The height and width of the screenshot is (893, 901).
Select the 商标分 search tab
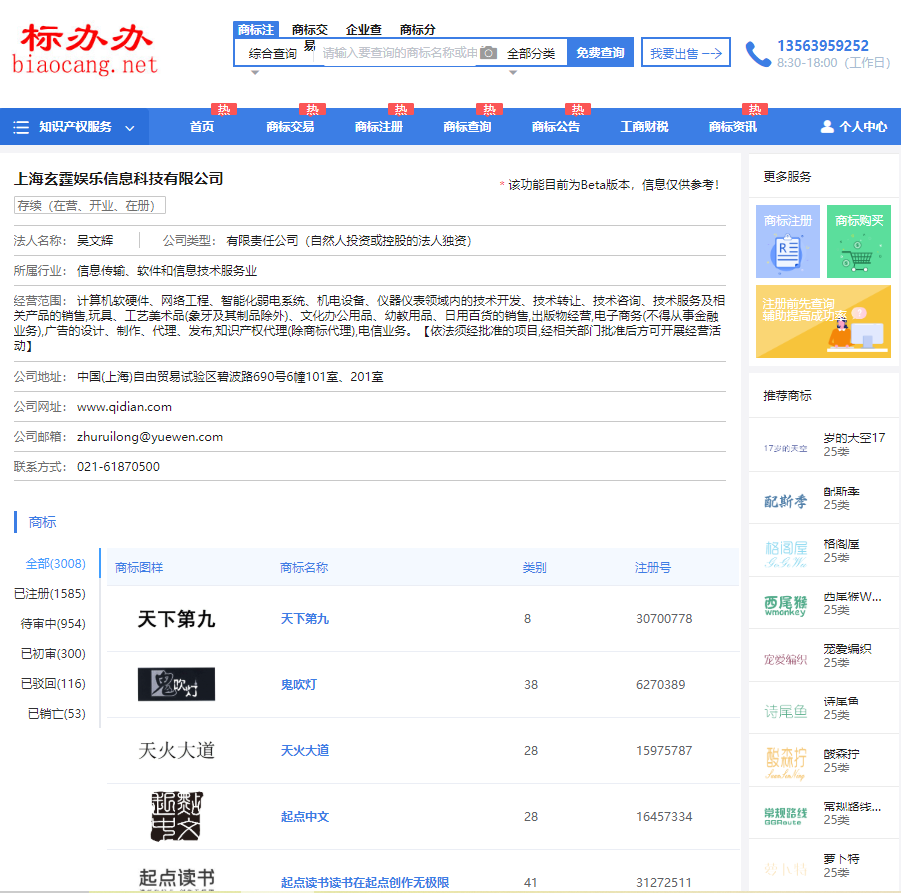[418, 29]
